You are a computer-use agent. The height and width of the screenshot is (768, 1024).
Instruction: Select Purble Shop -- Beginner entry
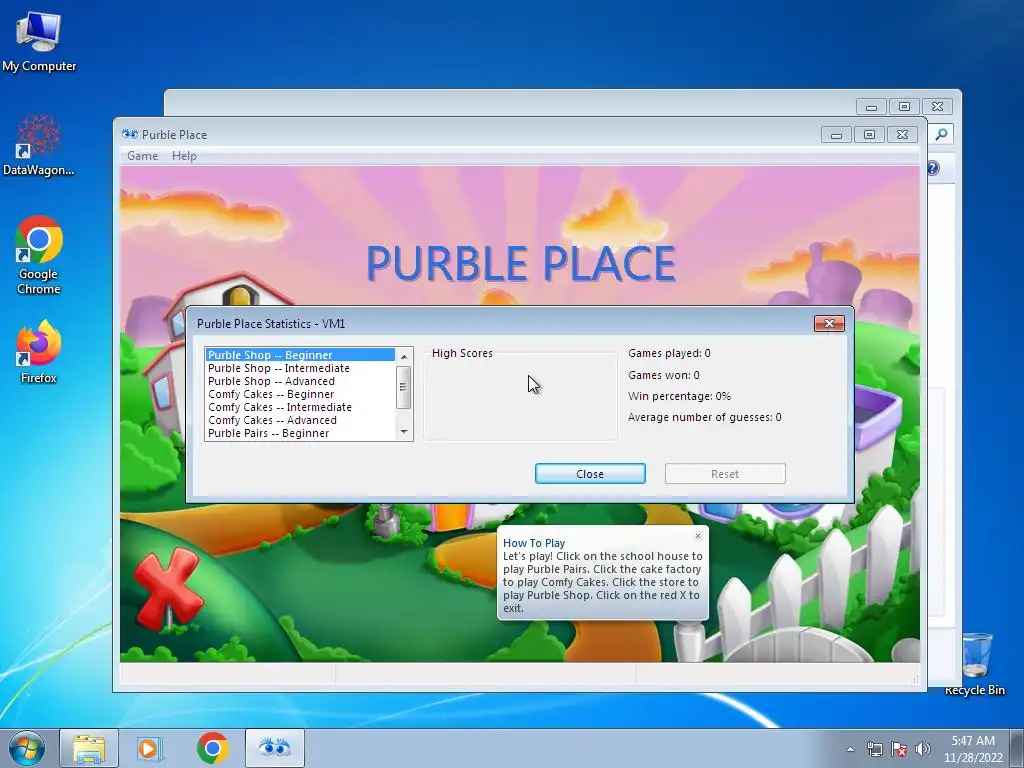[x=300, y=355]
